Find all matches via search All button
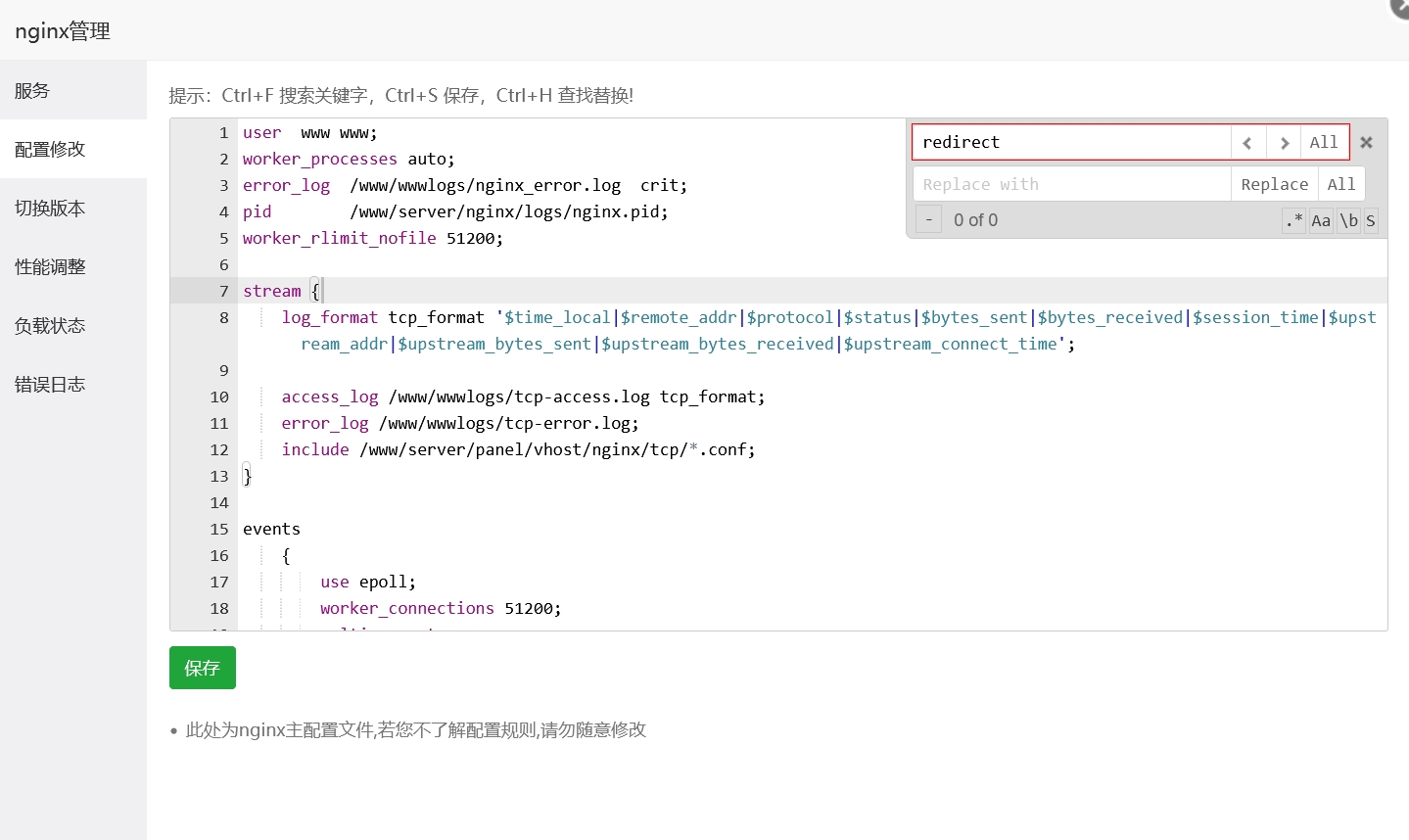The image size is (1409, 840). pos(1324,143)
